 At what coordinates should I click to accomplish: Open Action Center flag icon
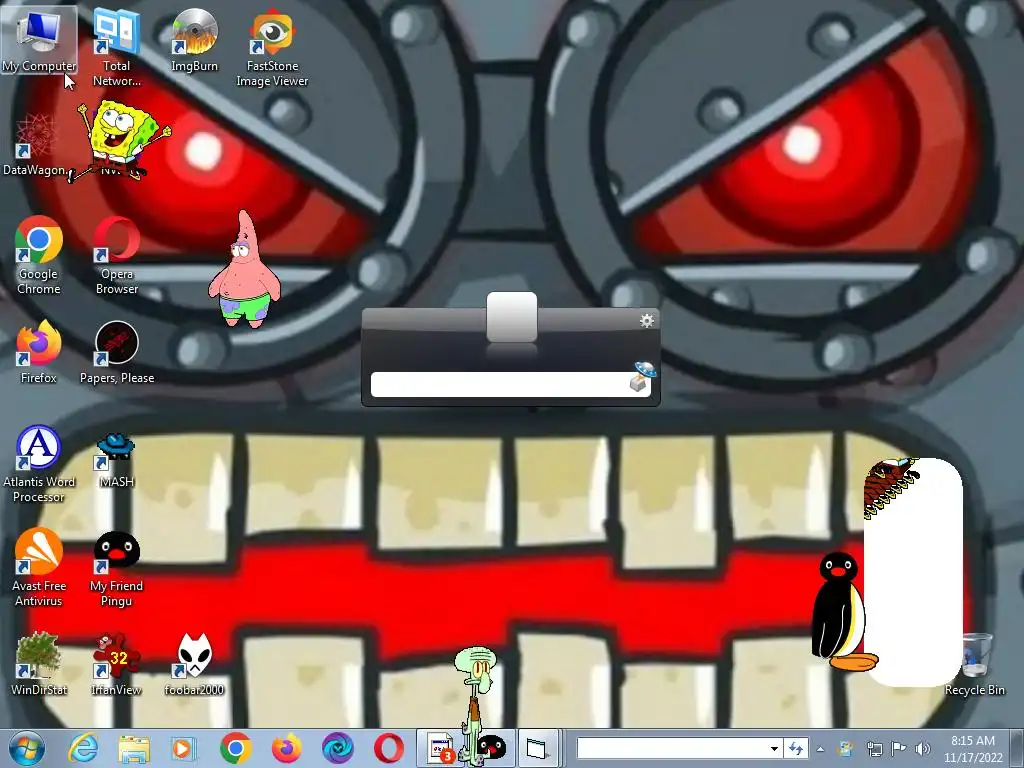(x=899, y=748)
